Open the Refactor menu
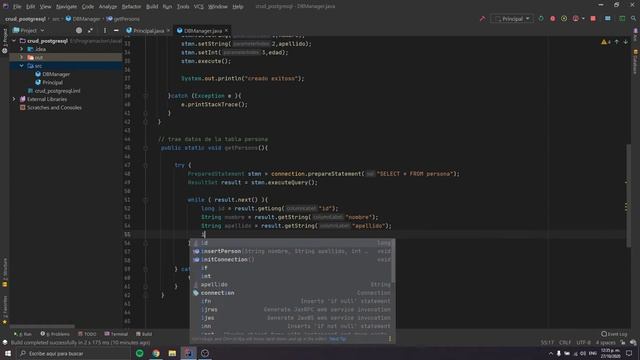The height and width of the screenshot is (360, 640). tap(131, 7)
